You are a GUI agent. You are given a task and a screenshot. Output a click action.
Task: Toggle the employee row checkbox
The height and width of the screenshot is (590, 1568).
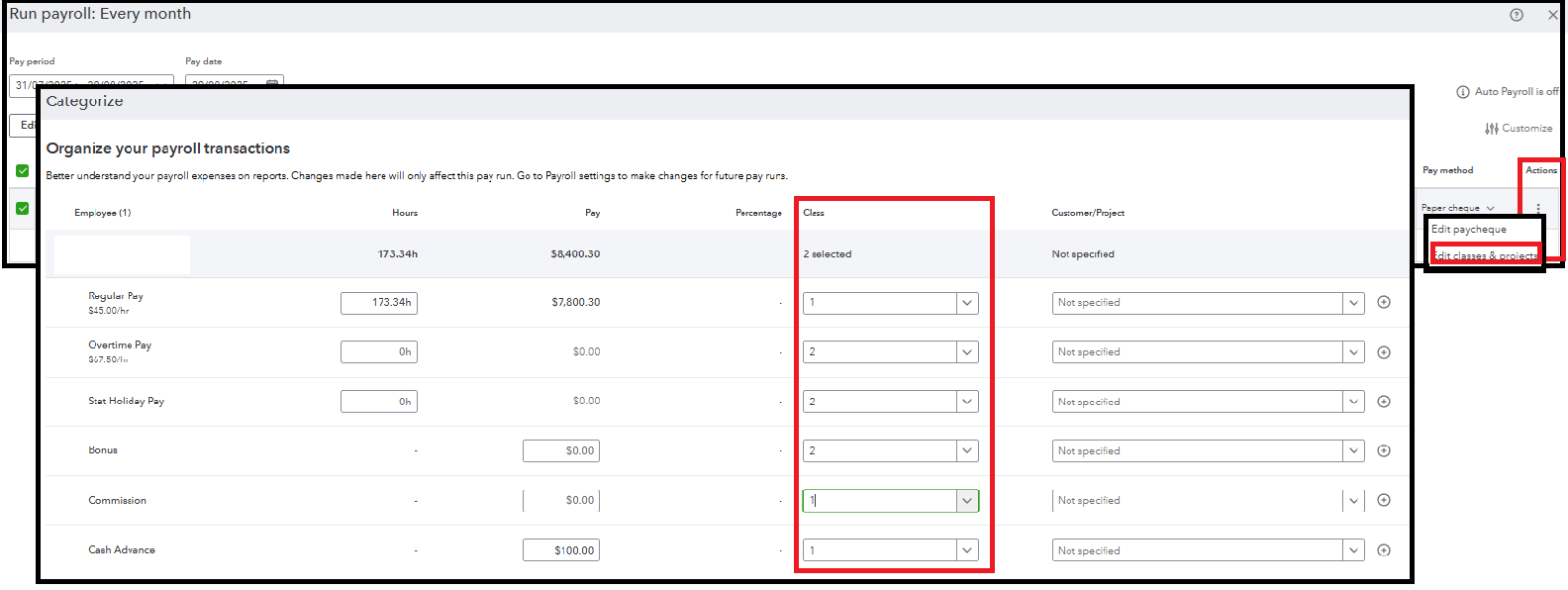[23, 208]
